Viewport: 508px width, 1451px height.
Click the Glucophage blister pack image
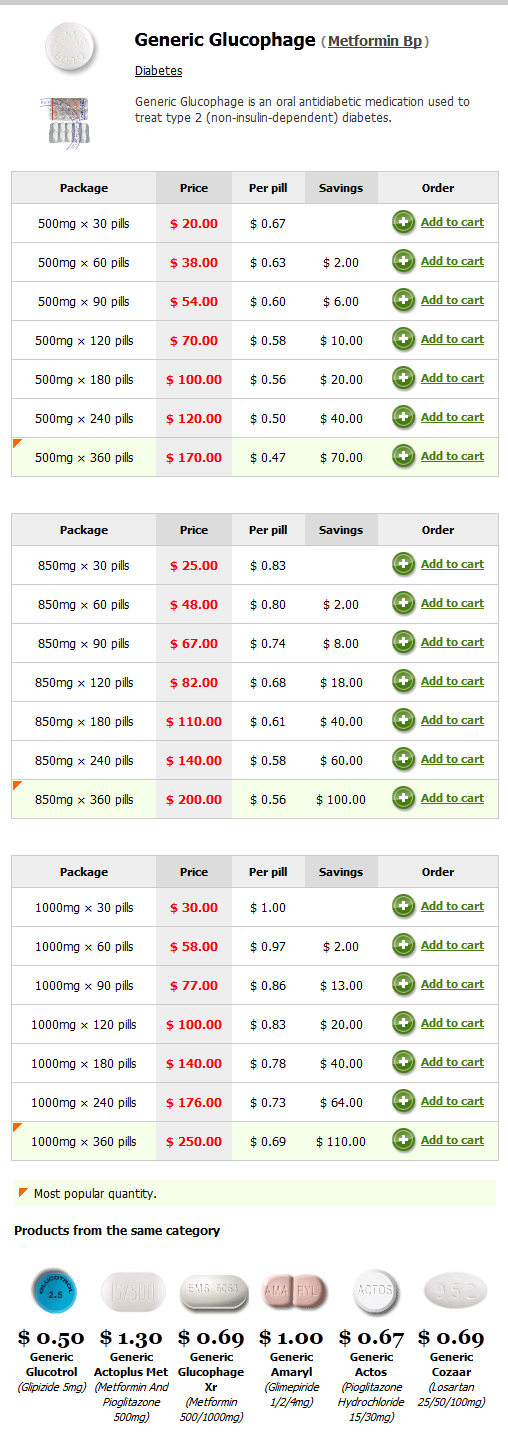click(63, 123)
